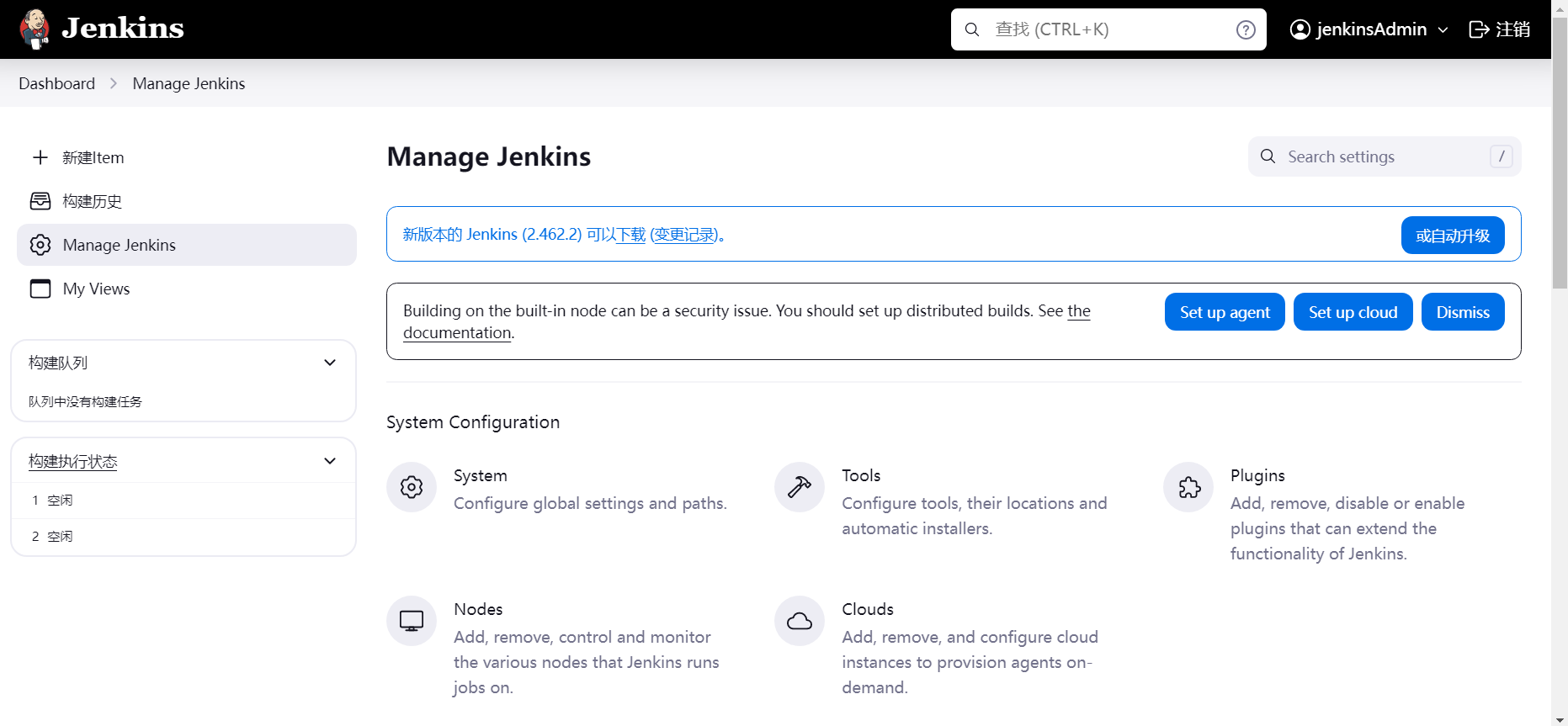
Task: Click the 构建历史 inbox icon
Action: [40, 201]
